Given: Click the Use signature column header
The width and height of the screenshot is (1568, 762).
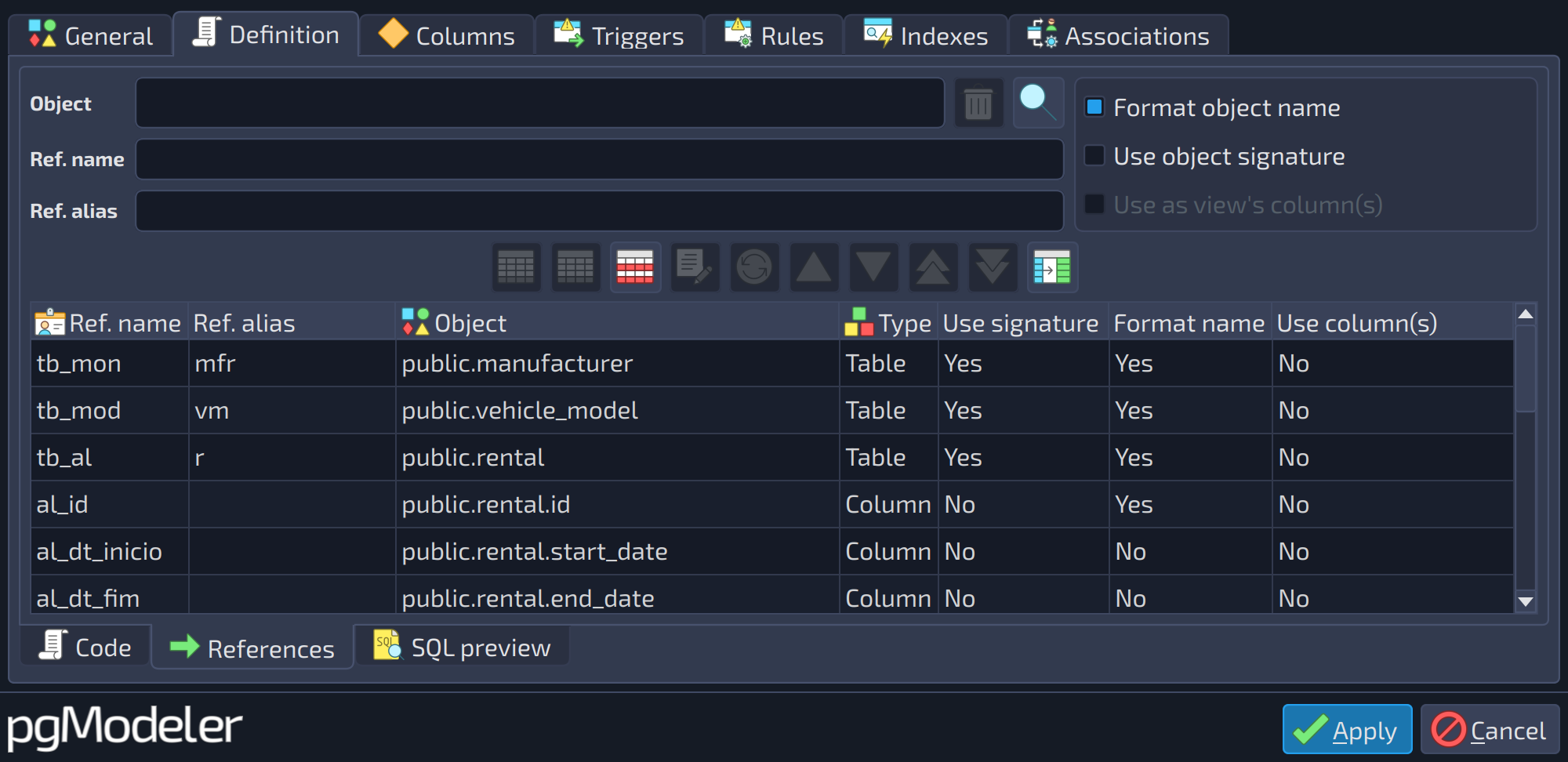Looking at the screenshot, I should tap(1023, 322).
